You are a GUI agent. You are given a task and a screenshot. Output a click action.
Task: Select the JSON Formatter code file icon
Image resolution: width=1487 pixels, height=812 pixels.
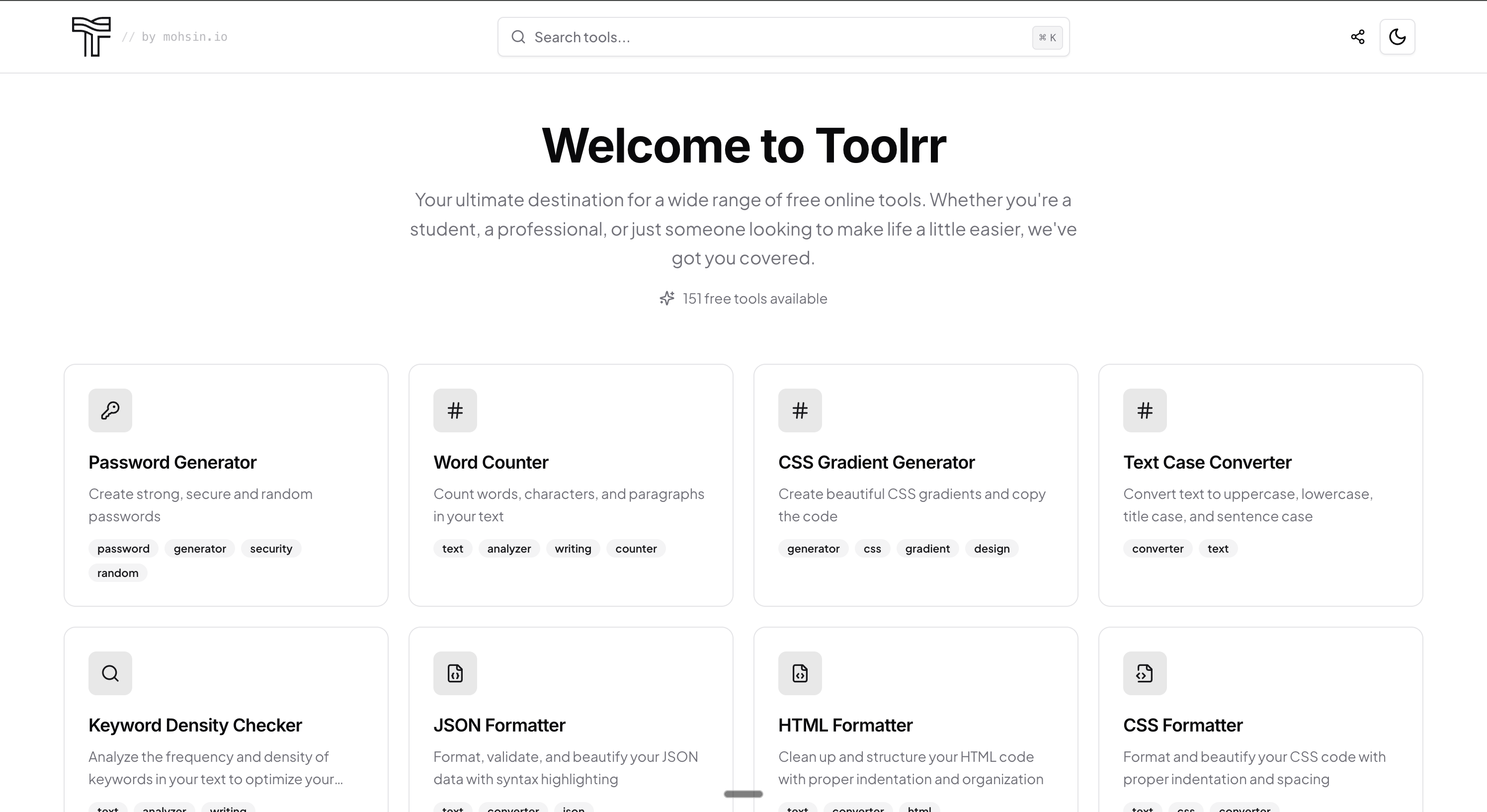coord(454,673)
